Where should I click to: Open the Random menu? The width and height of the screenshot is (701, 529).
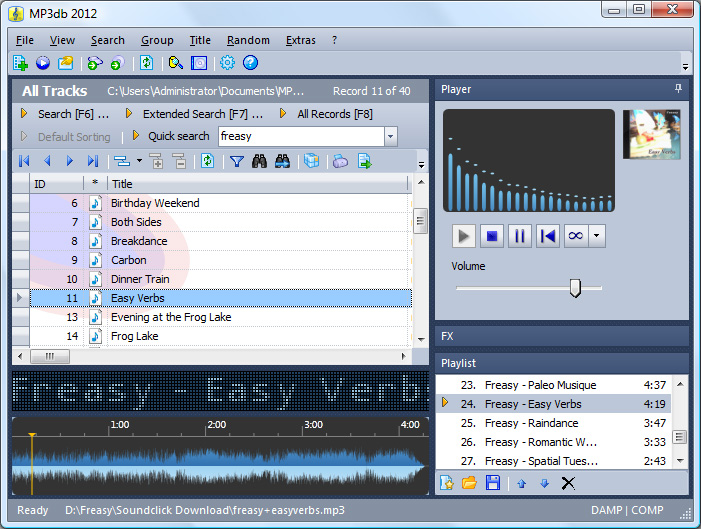248,40
